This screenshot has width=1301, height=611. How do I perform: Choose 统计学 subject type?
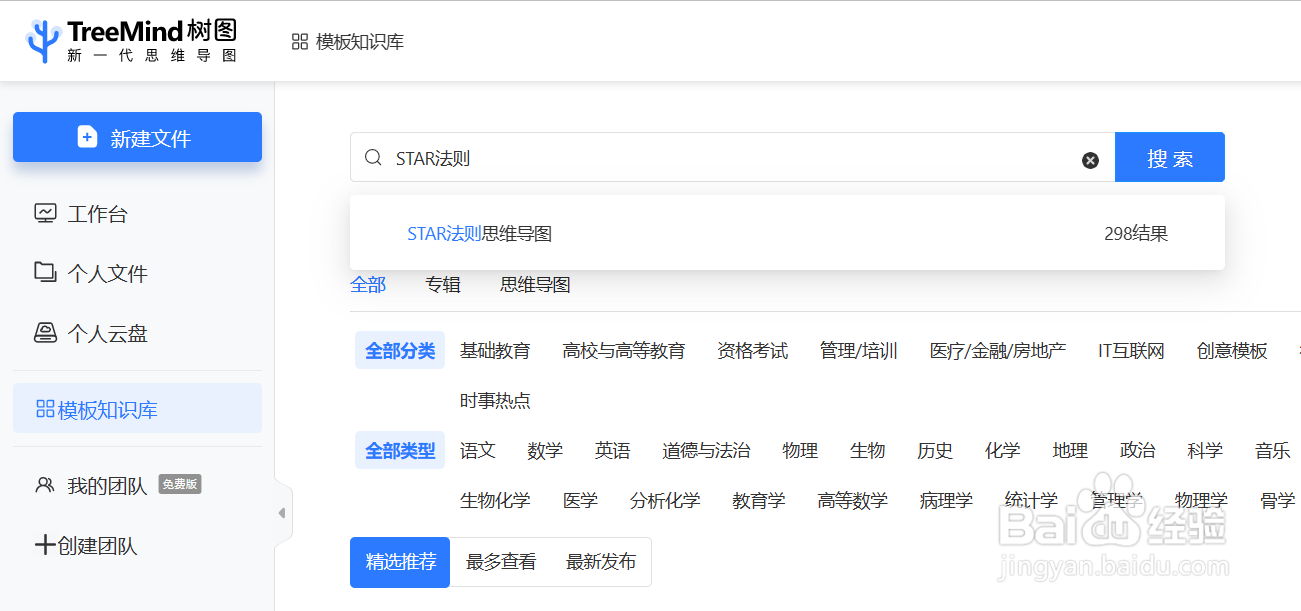[x=1031, y=501]
